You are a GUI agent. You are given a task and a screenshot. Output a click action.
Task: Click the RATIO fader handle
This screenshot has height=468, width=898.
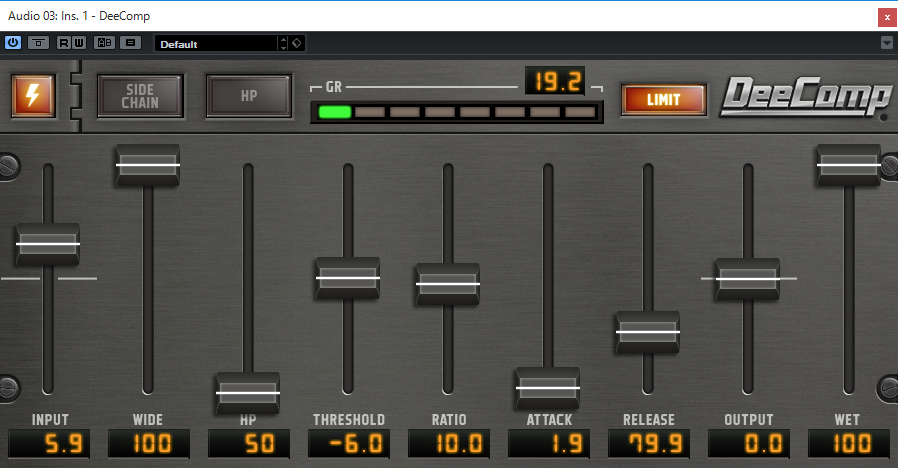pyautogui.click(x=448, y=284)
